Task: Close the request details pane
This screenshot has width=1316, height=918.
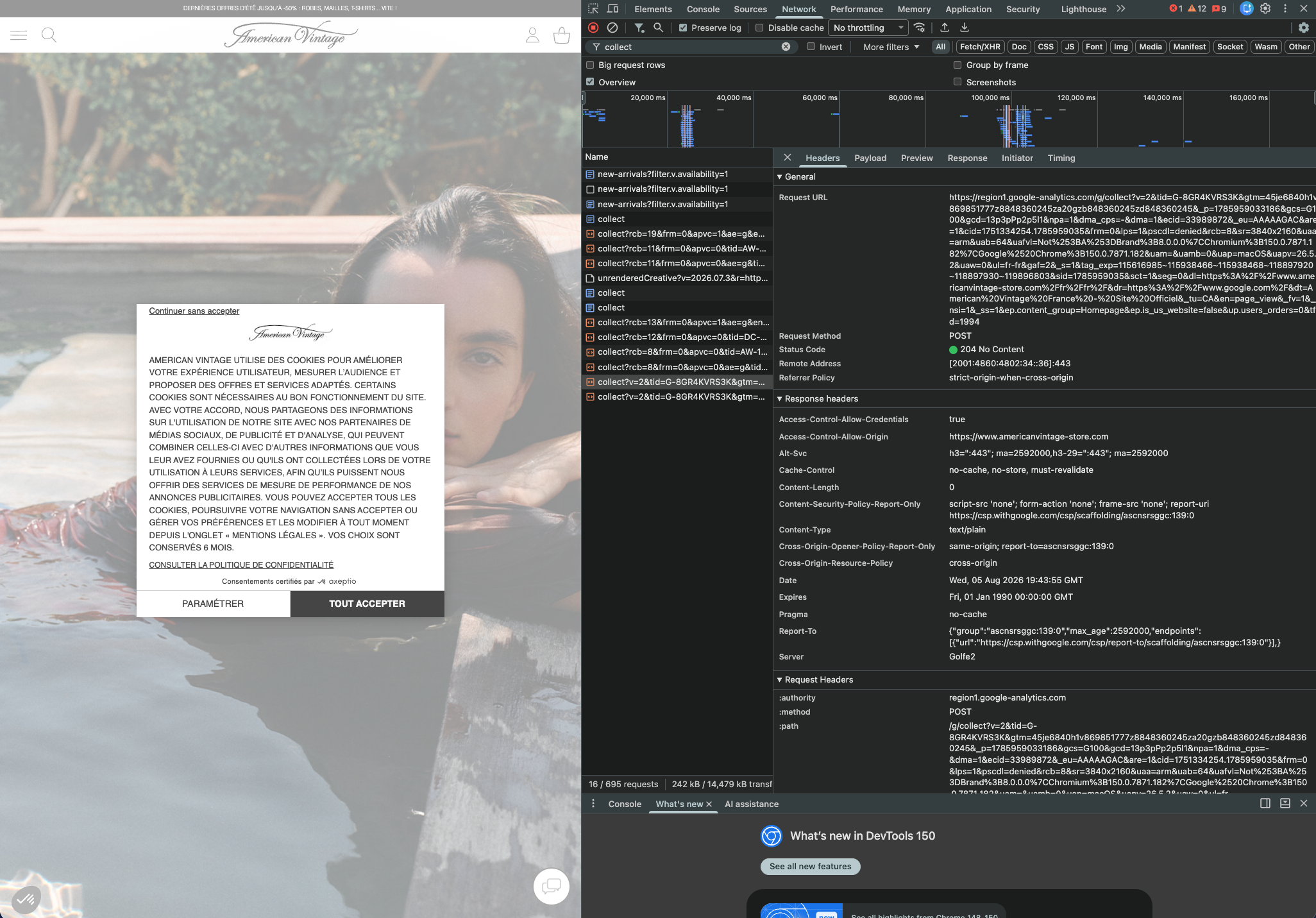Action: point(788,158)
